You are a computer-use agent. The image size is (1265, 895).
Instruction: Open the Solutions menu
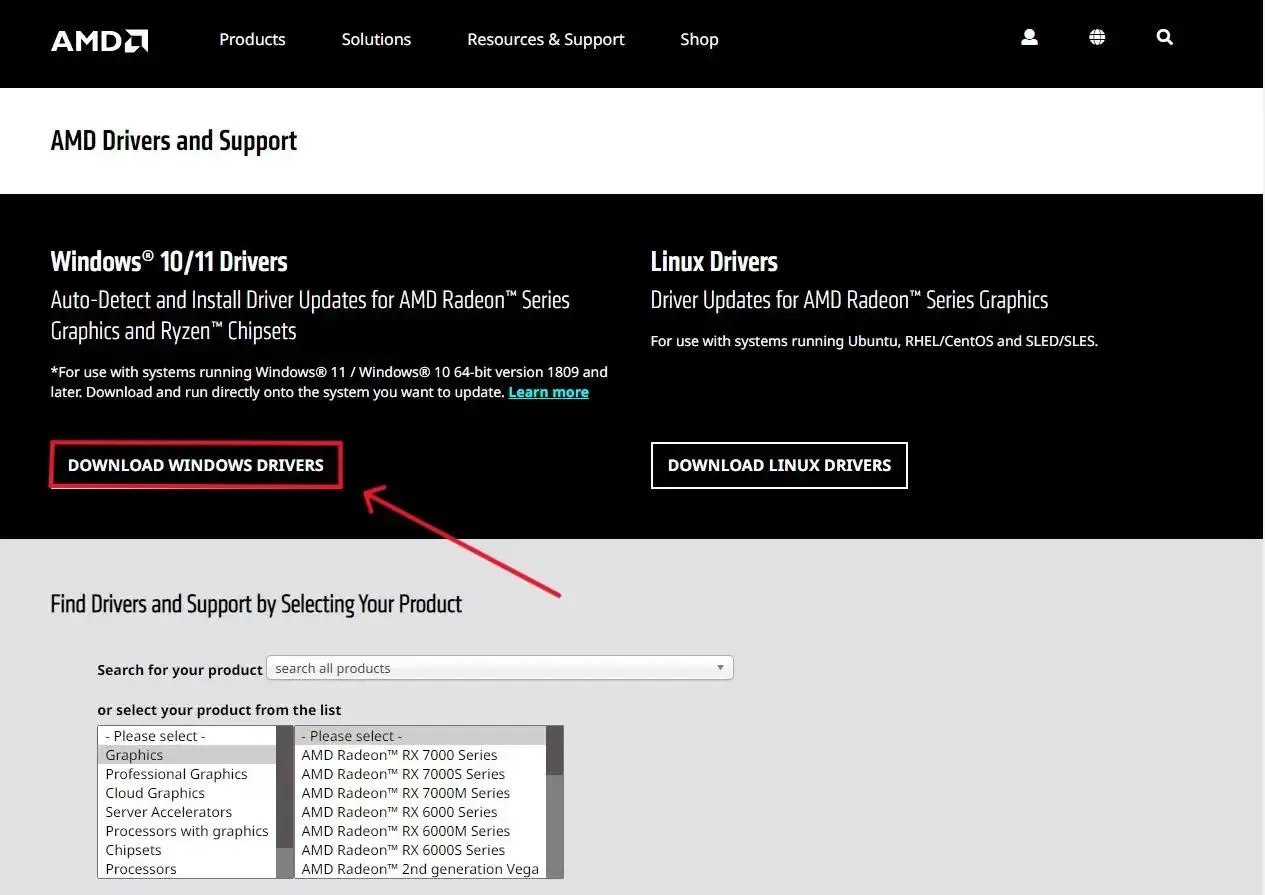click(x=376, y=39)
